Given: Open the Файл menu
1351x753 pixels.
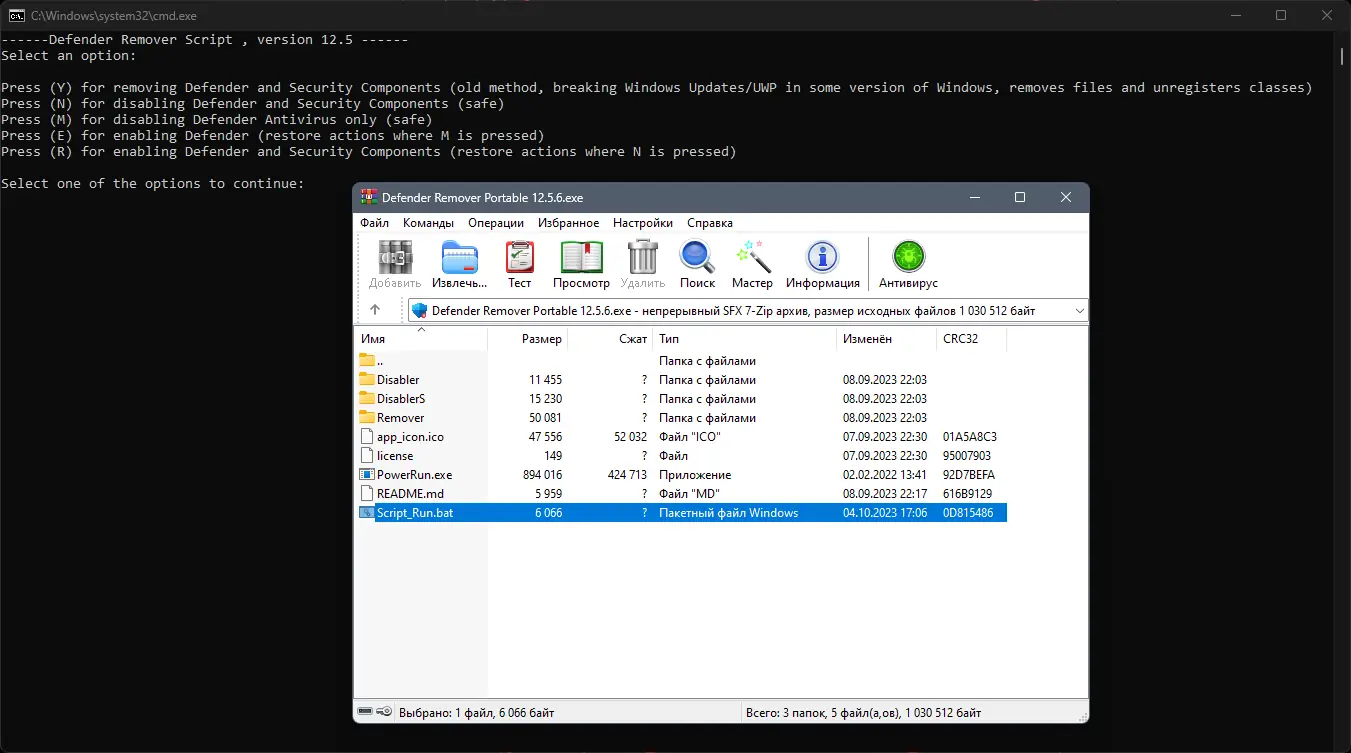Looking at the screenshot, I should [x=375, y=223].
